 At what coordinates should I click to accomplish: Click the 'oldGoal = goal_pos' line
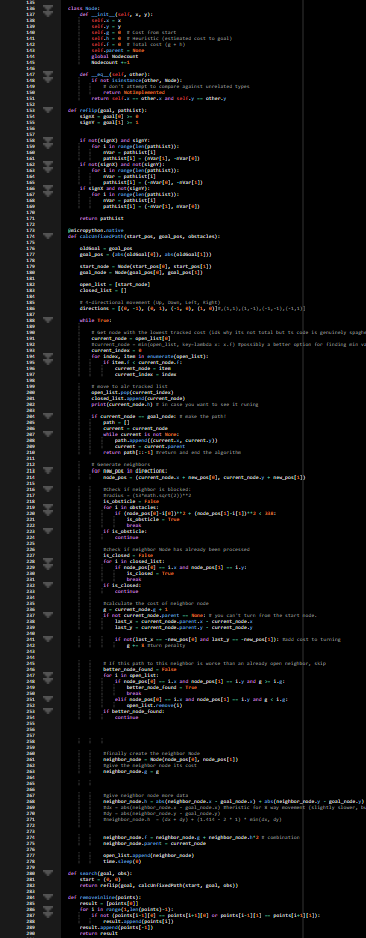click(x=106, y=248)
